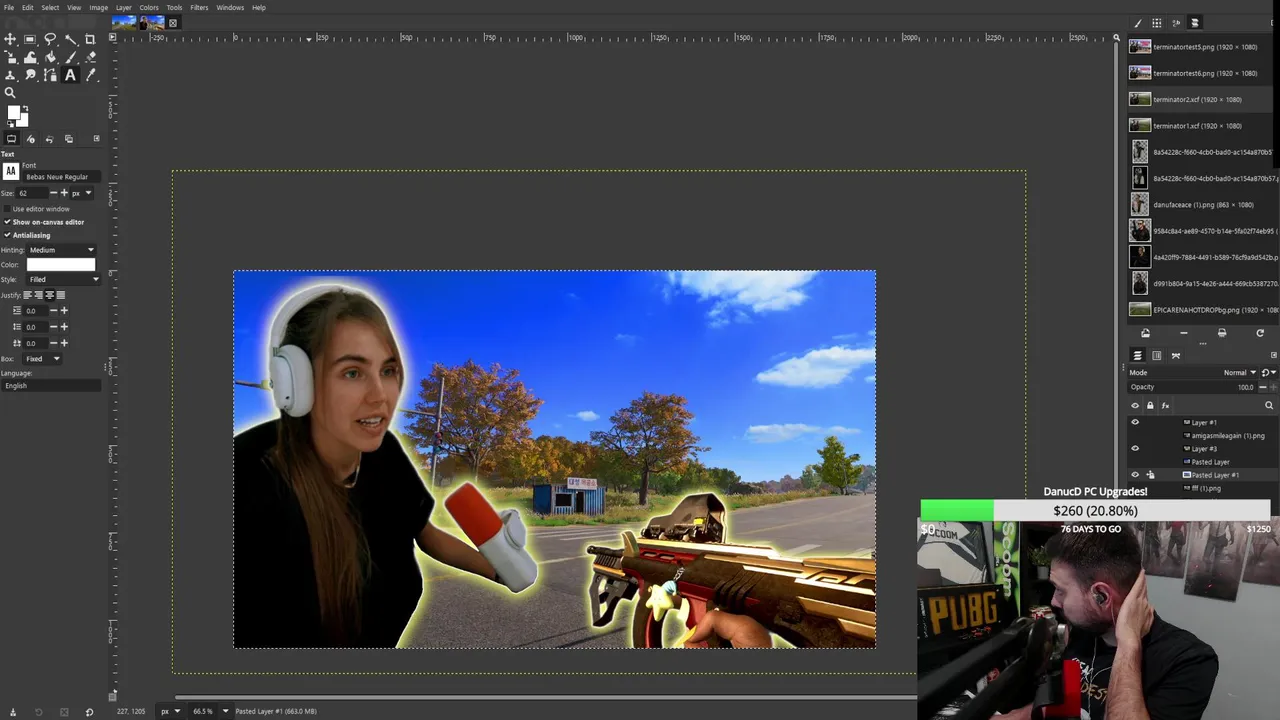Image resolution: width=1280 pixels, height=720 pixels.
Task: Adjust the layer Opacity slider
Action: (x=1192, y=387)
